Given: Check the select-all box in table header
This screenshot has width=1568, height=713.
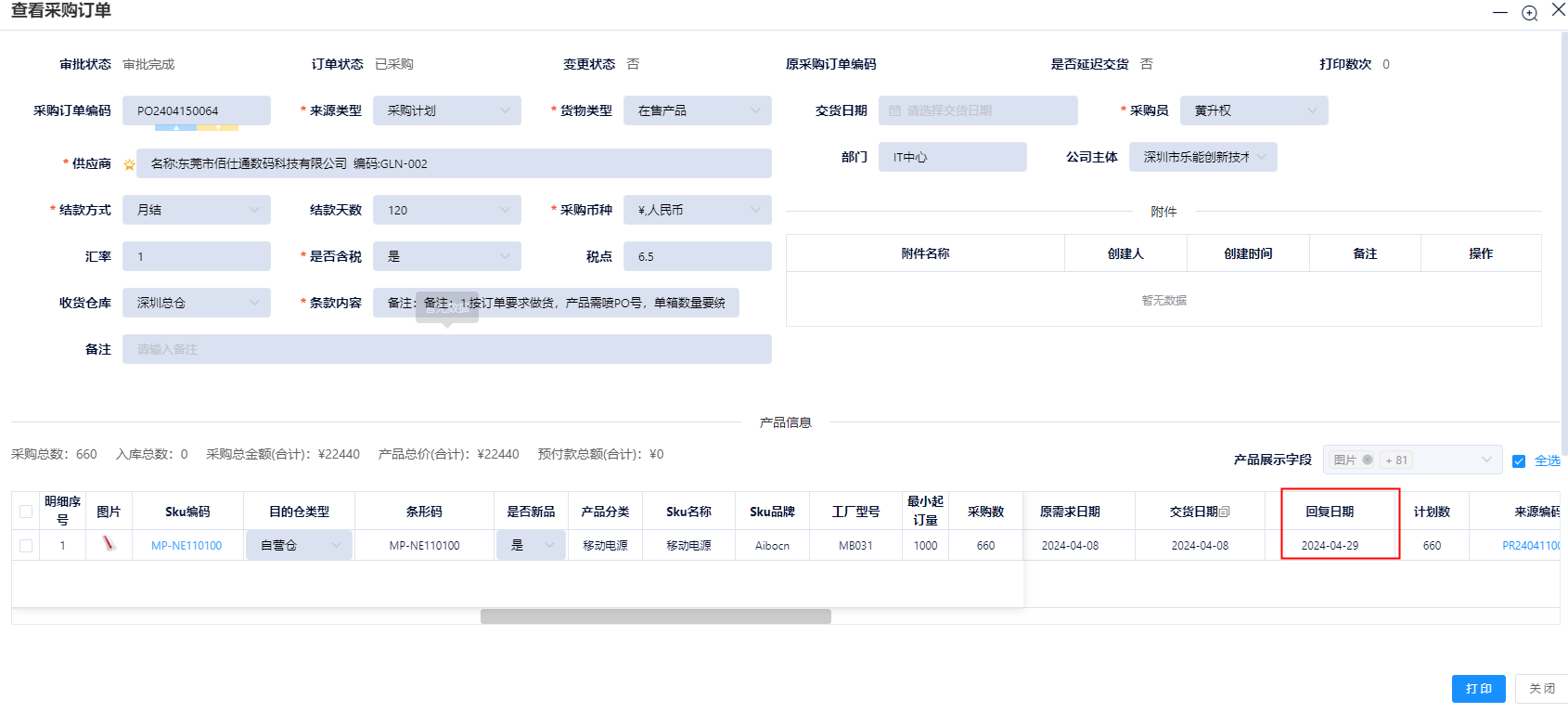Looking at the screenshot, I should coord(26,512).
